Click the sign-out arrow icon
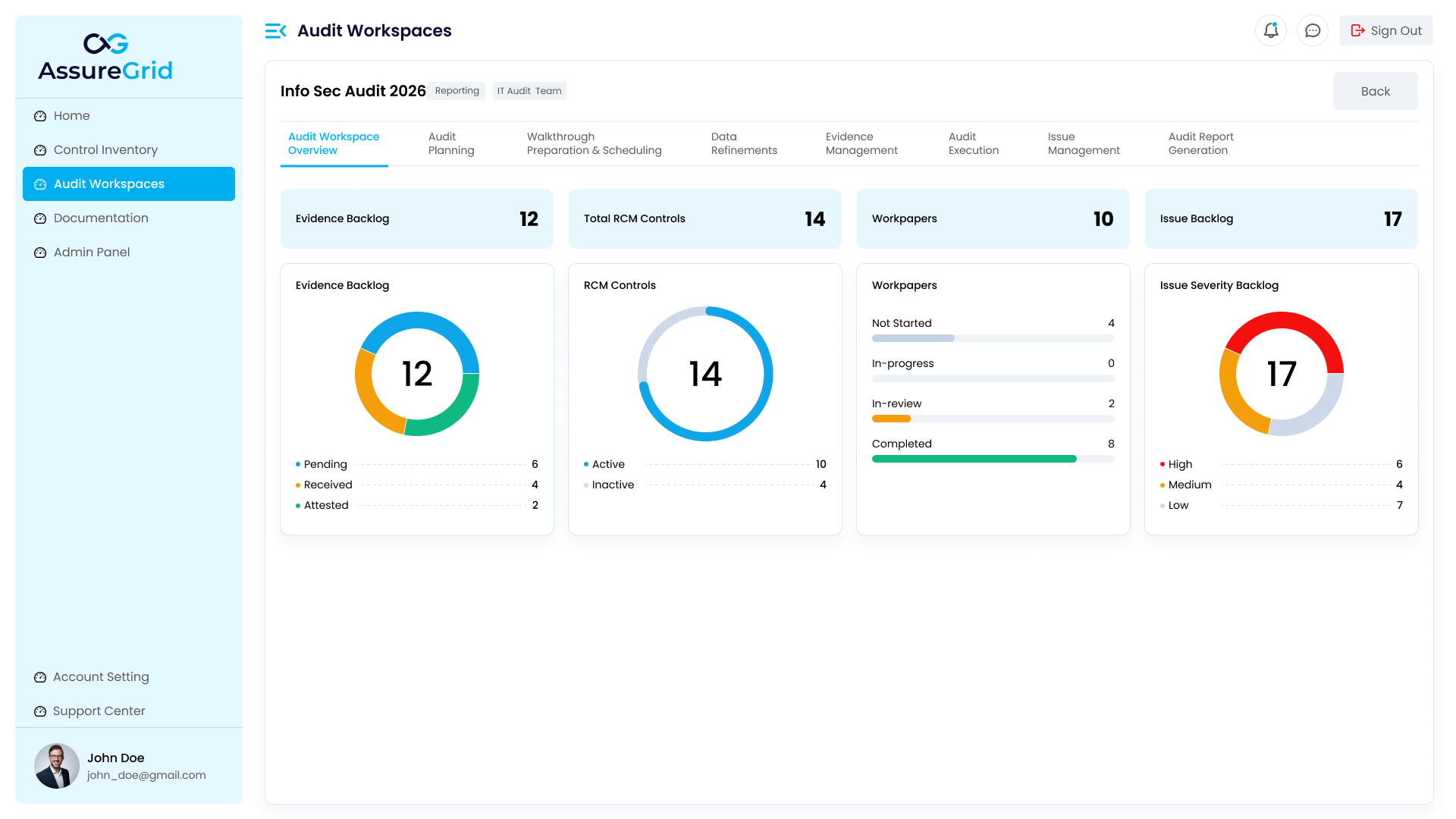 (1357, 30)
